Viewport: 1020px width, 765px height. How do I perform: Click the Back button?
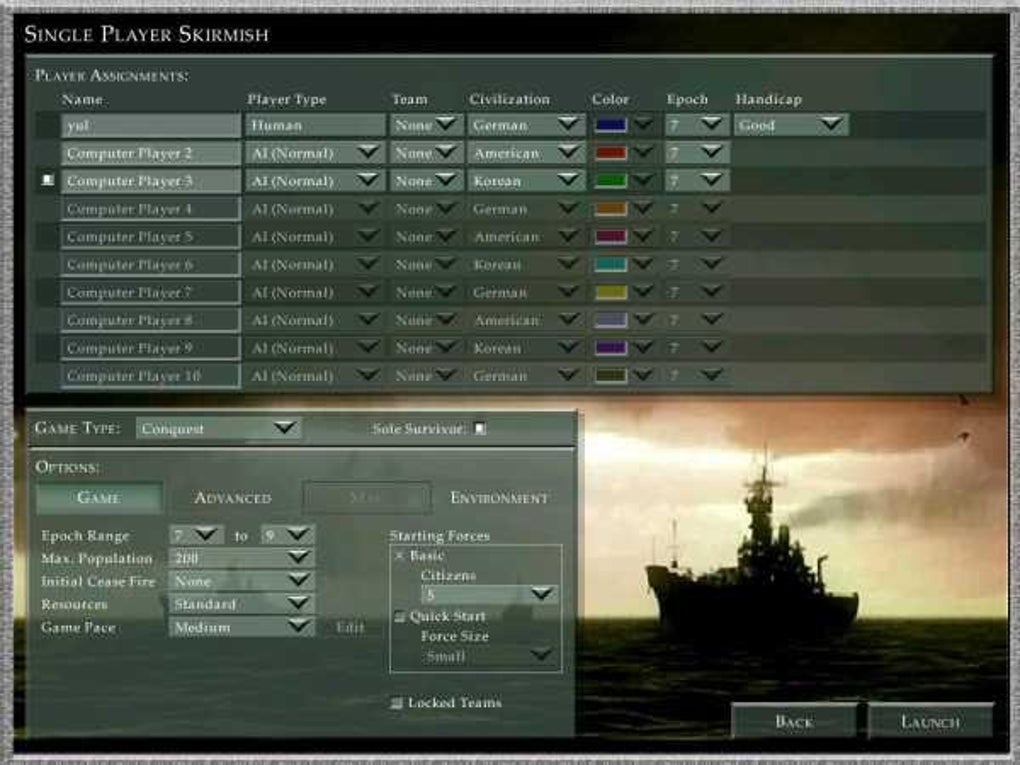coord(794,721)
